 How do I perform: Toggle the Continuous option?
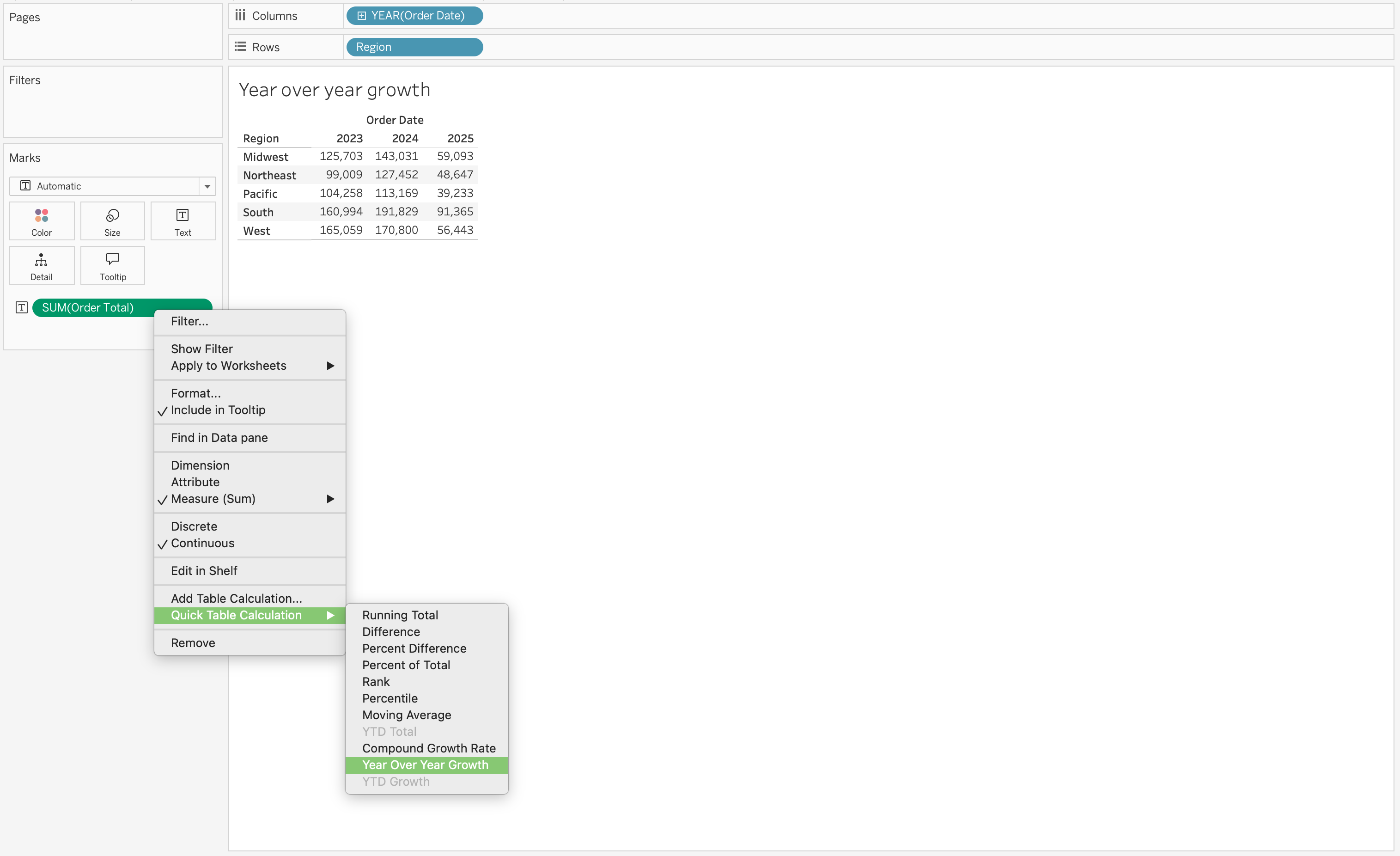[202, 543]
